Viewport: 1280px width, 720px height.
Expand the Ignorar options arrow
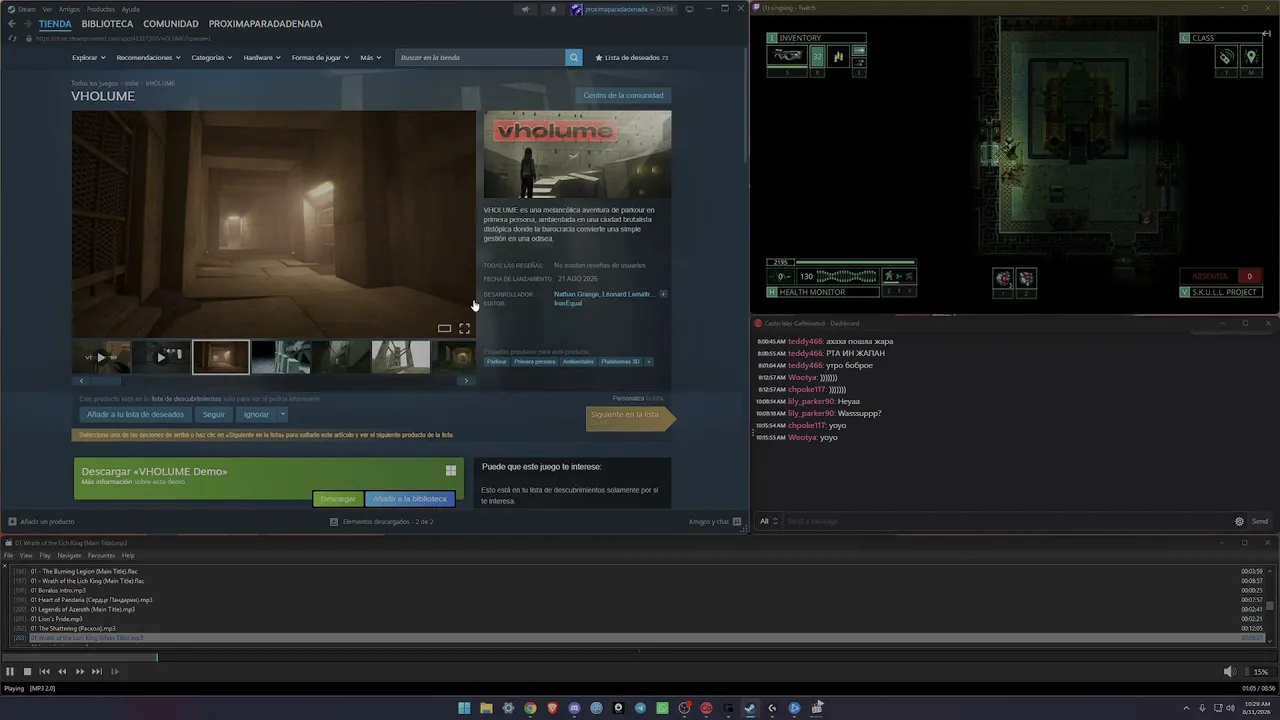(x=283, y=414)
